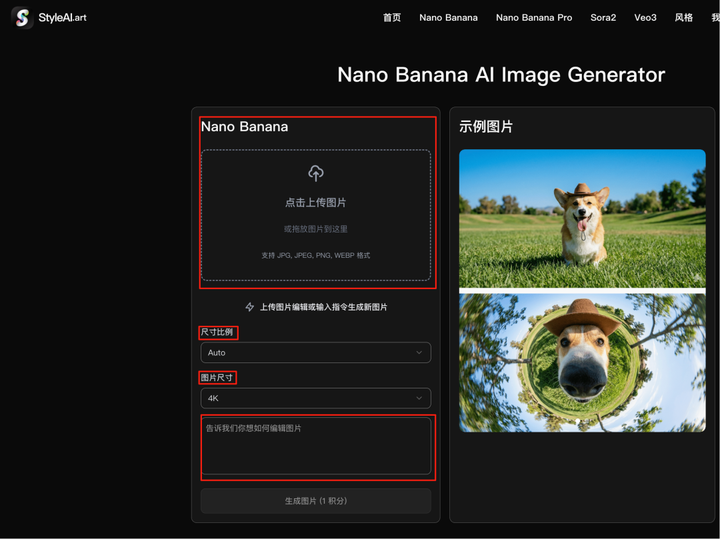Viewport: 720px width, 539px height.
Task: Click the 点击上传图片 upload text
Action: (x=316, y=203)
